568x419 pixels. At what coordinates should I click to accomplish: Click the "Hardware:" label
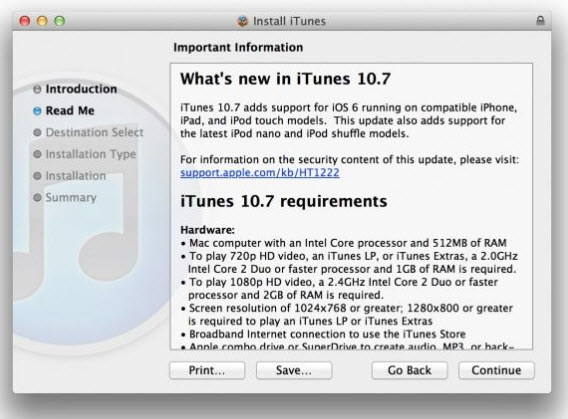(x=208, y=230)
